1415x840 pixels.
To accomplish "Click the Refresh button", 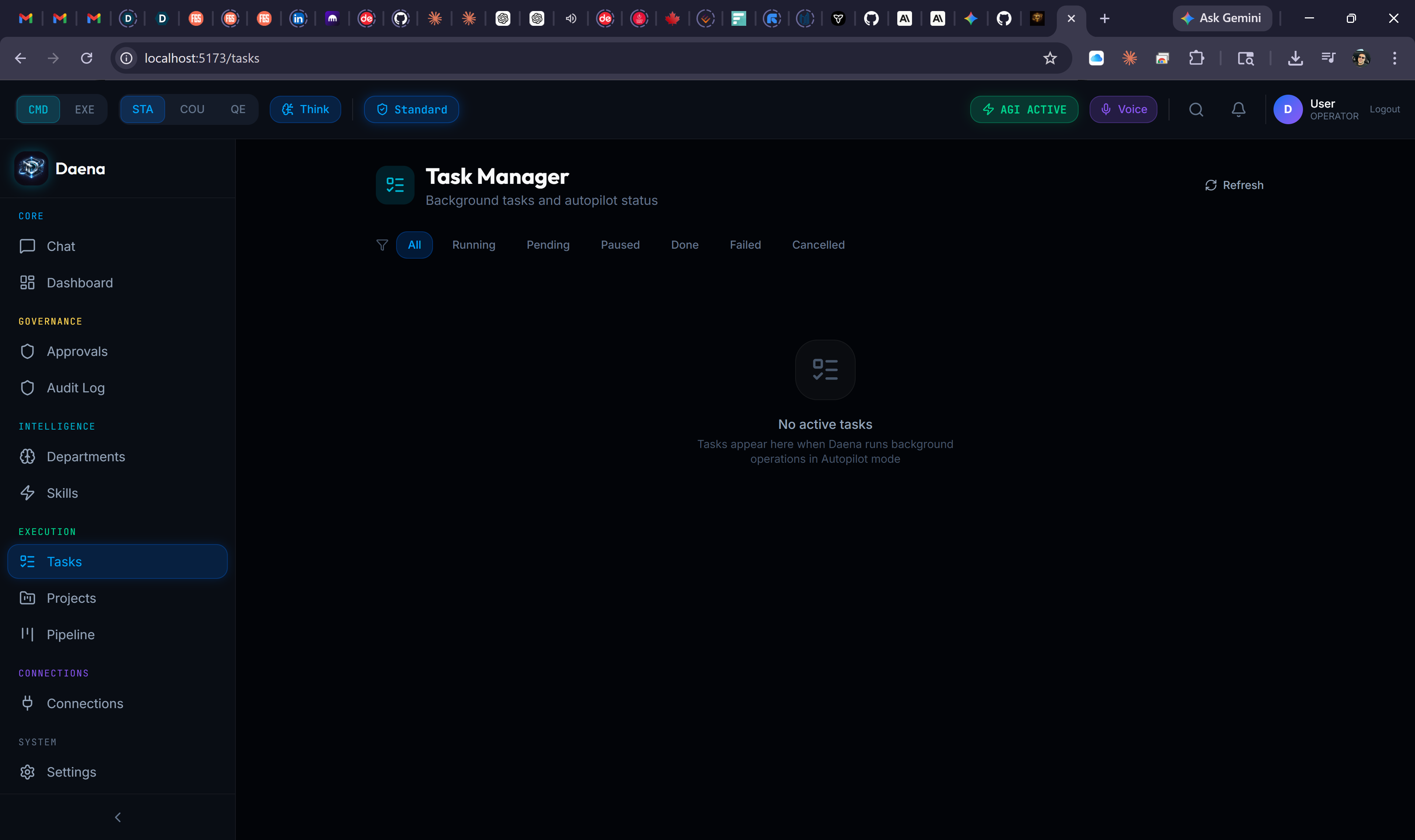I will tap(1234, 185).
